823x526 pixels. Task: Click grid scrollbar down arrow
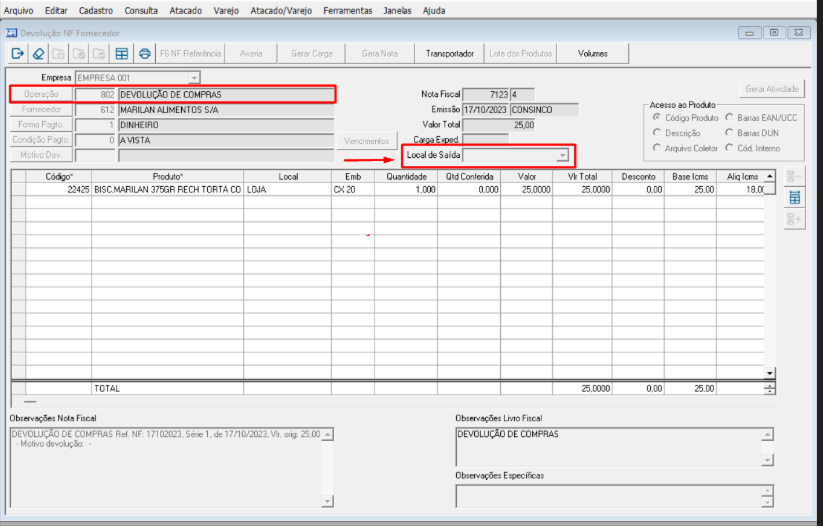point(769,373)
